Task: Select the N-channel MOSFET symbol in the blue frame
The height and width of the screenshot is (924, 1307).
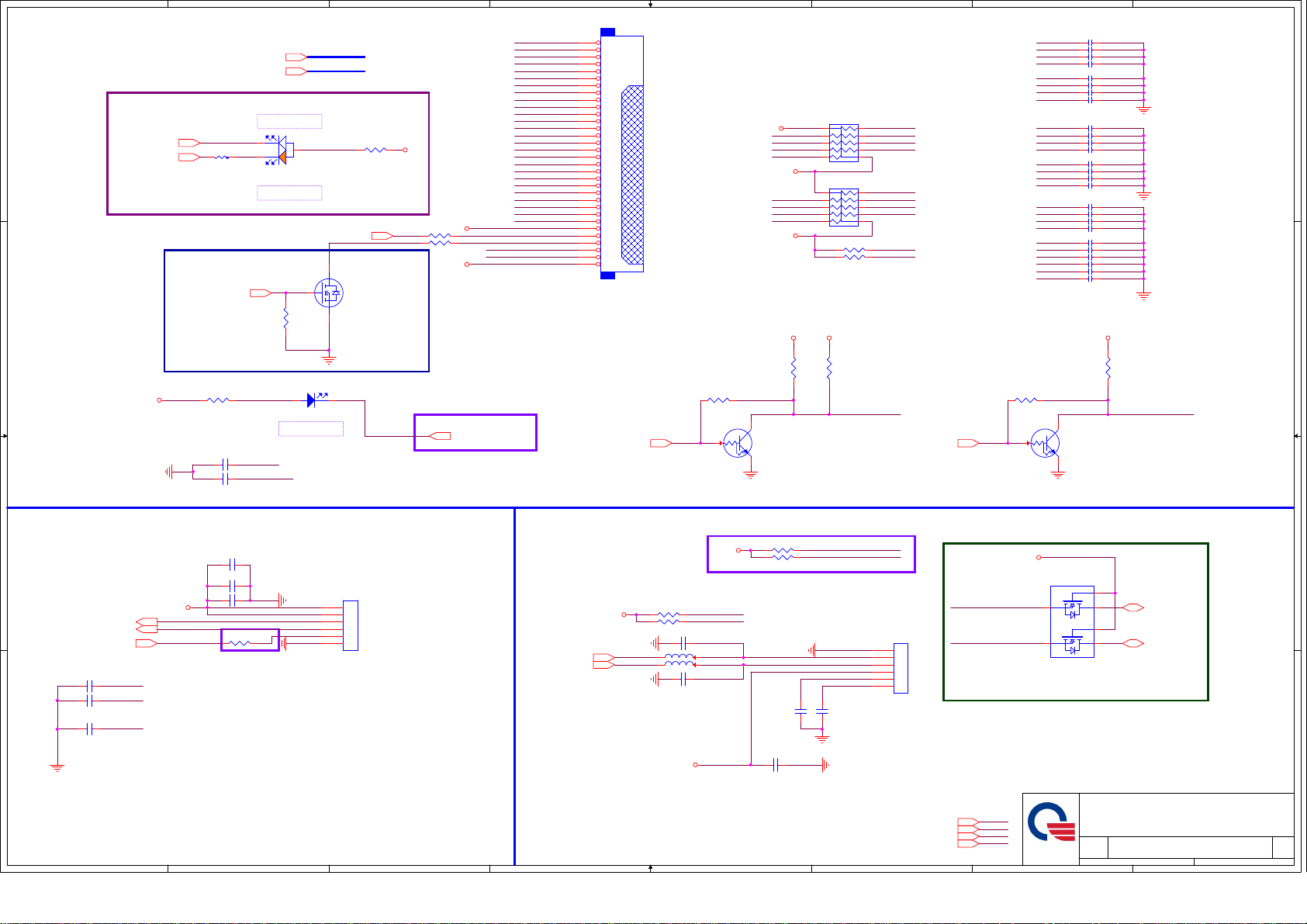Action: [329, 293]
